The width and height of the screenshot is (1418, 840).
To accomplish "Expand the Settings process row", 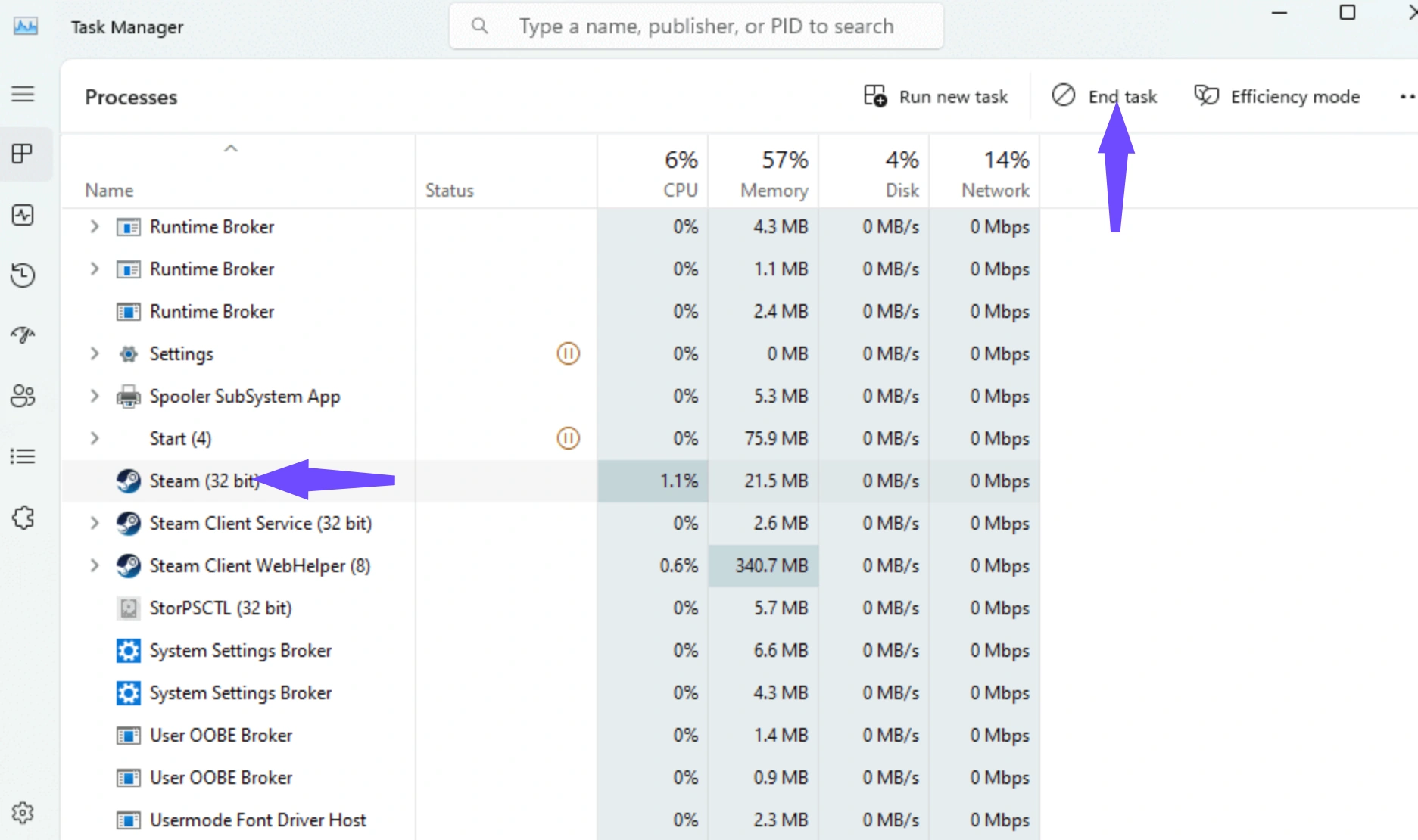I will coord(95,353).
